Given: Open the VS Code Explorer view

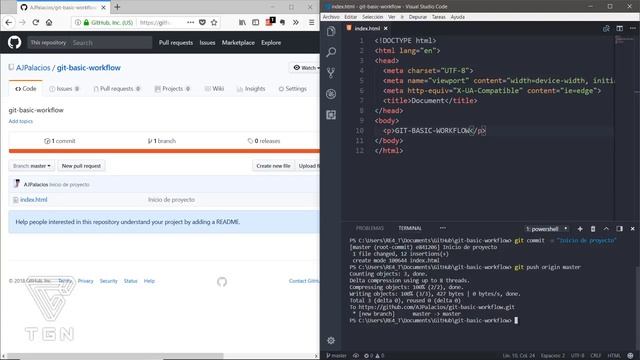Looking at the screenshot, I should pos(331,31).
